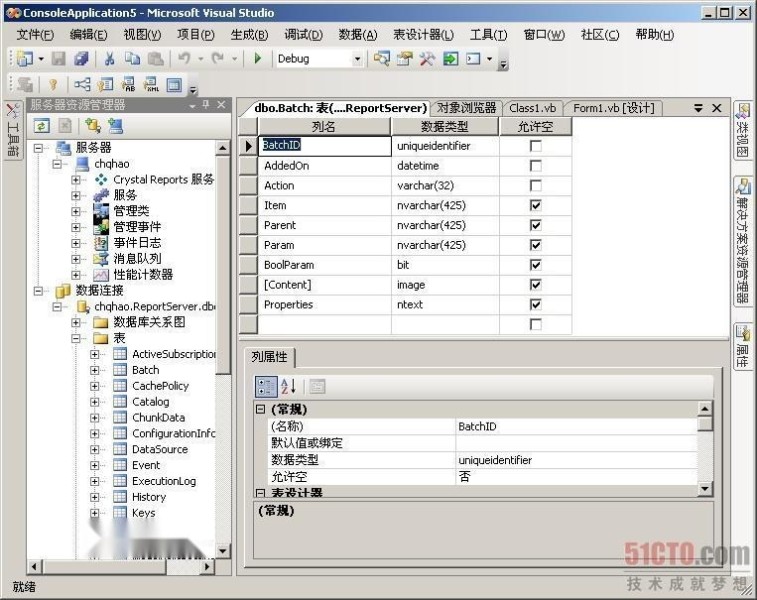Click the Relationships icon in table designer toolbar
Viewport: 757px width, 600px height.
(82, 85)
